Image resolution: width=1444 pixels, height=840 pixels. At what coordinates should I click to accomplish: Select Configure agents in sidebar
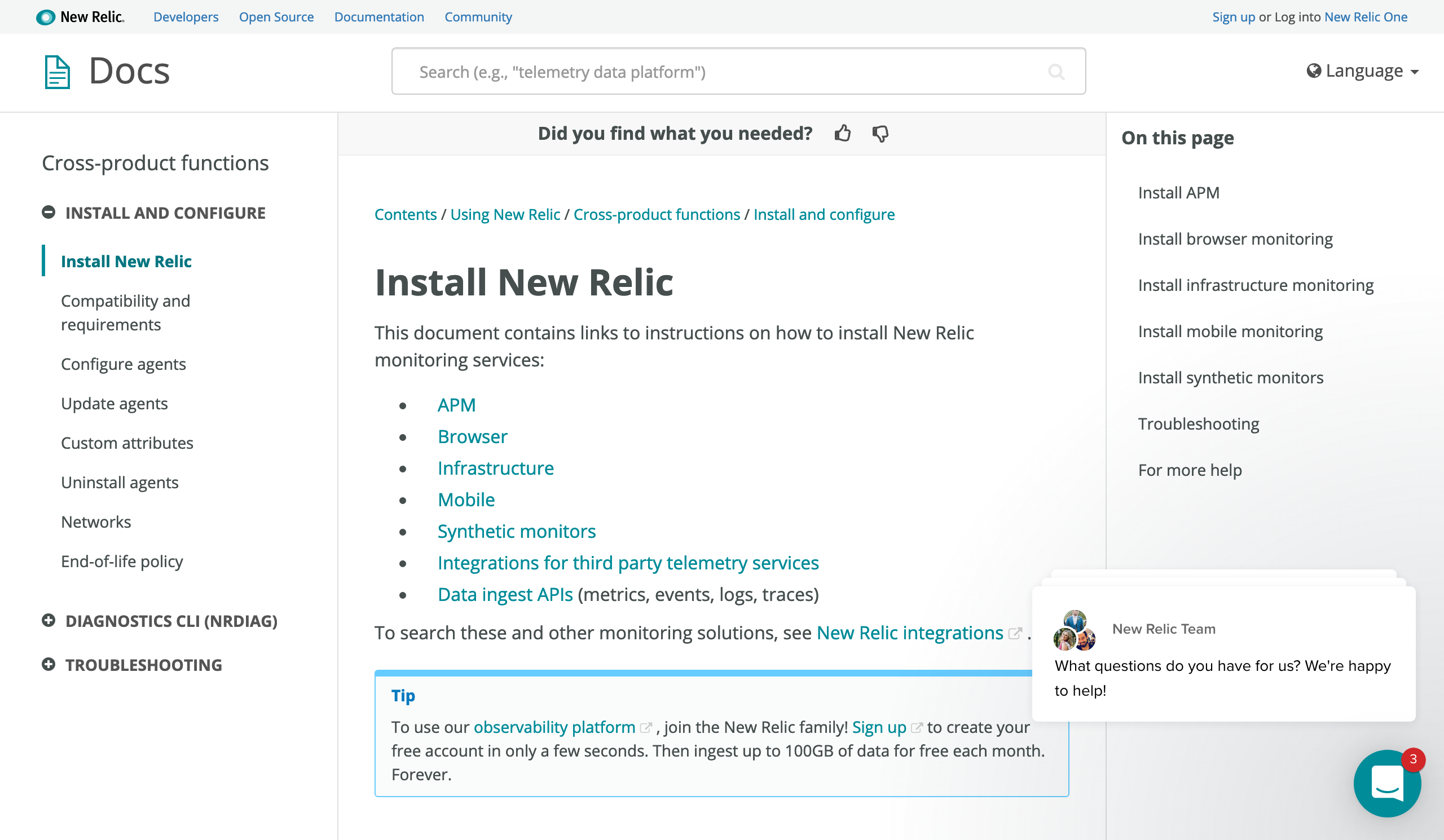pos(123,364)
